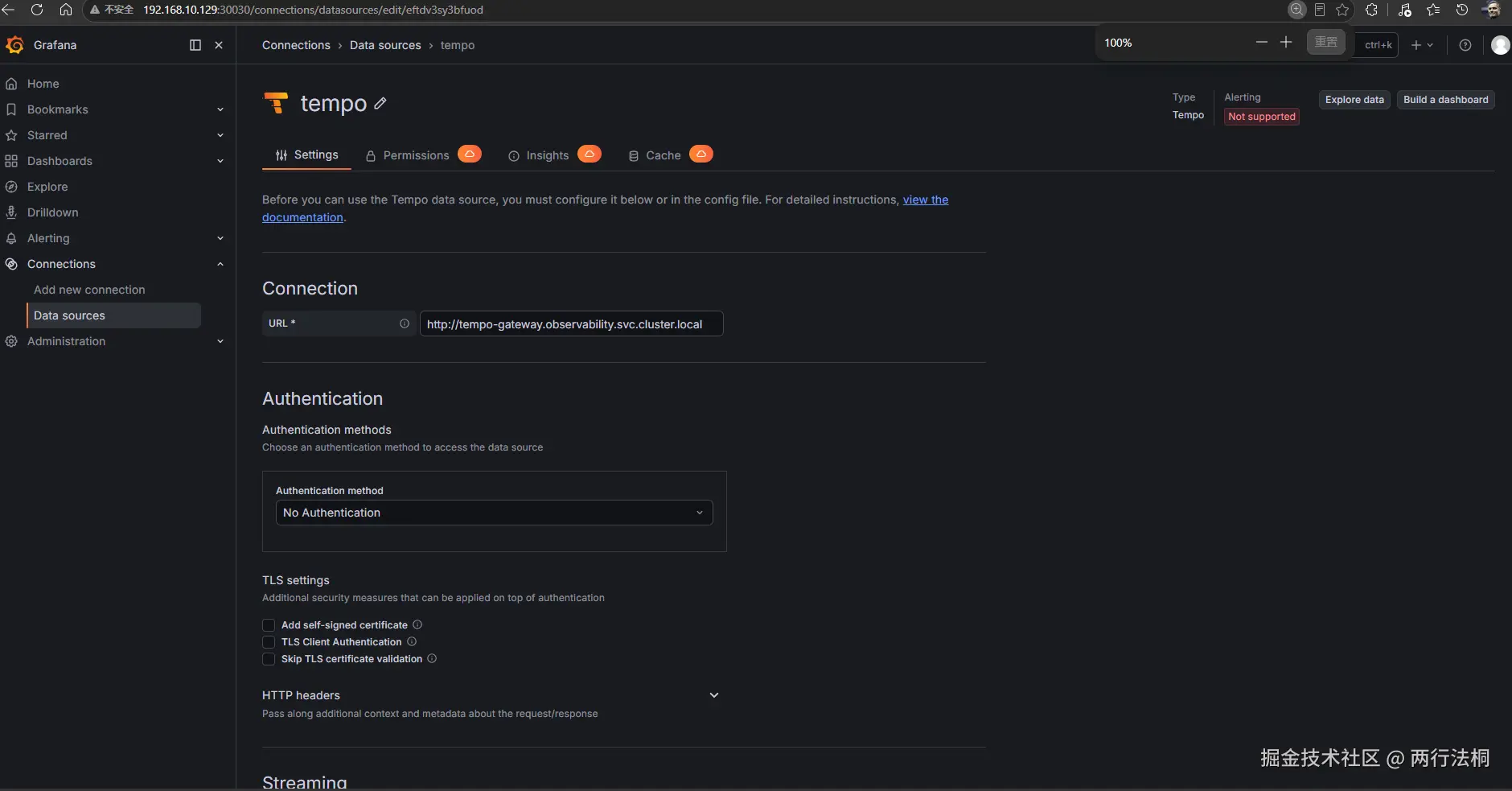Open the browser extensions puzzle icon

1372,10
